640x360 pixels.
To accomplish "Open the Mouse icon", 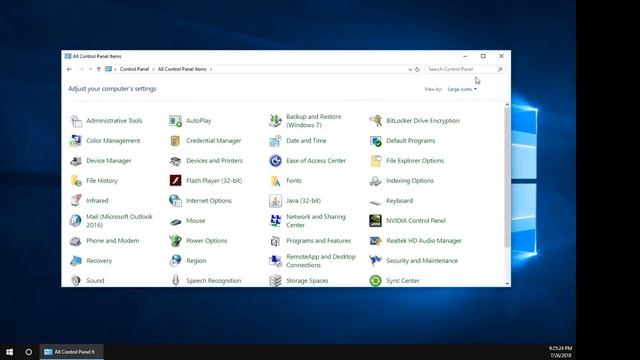I will click(x=176, y=222).
